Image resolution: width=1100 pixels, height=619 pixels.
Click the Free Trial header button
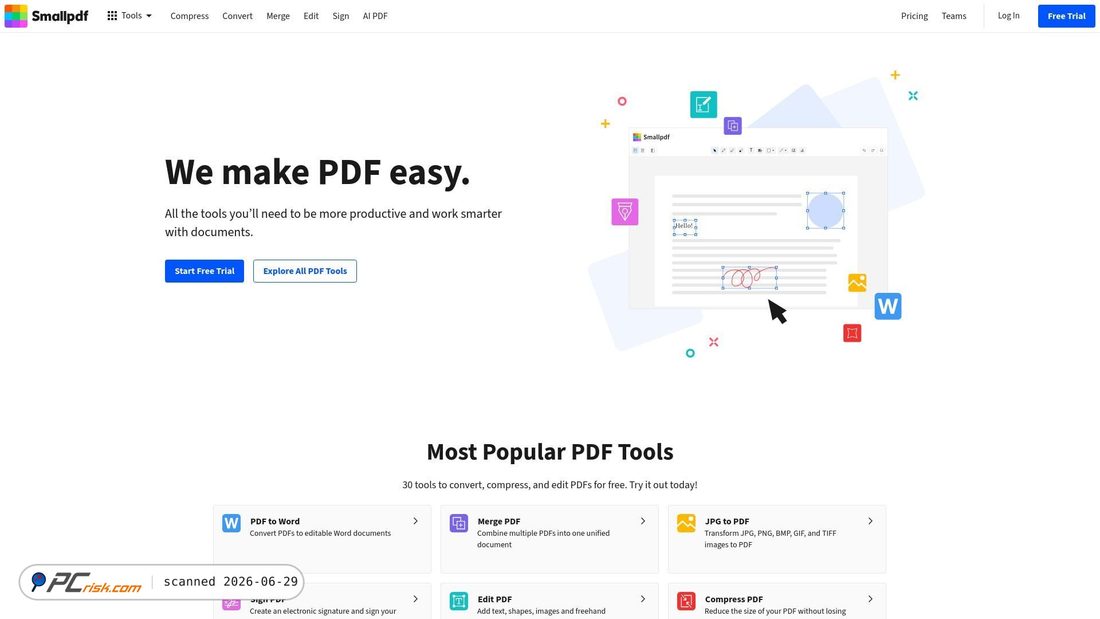(1066, 15)
